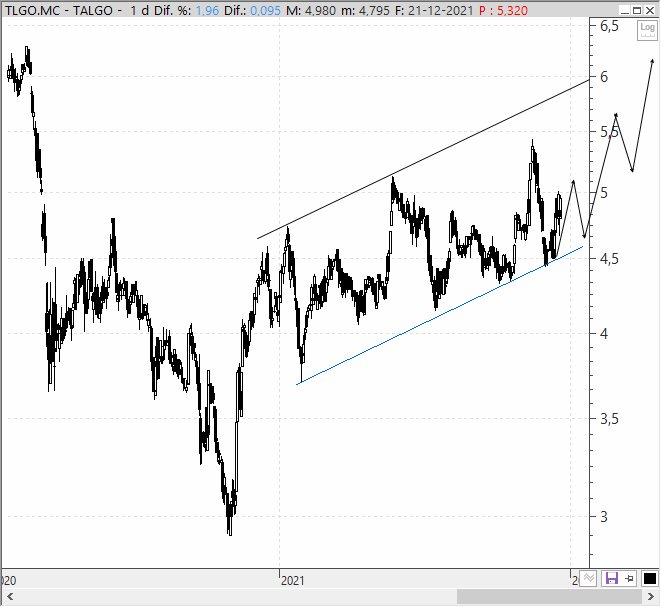Click the red P : 5,320 price
Viewport: 661px width, 607px height.
tap(503, 11)
